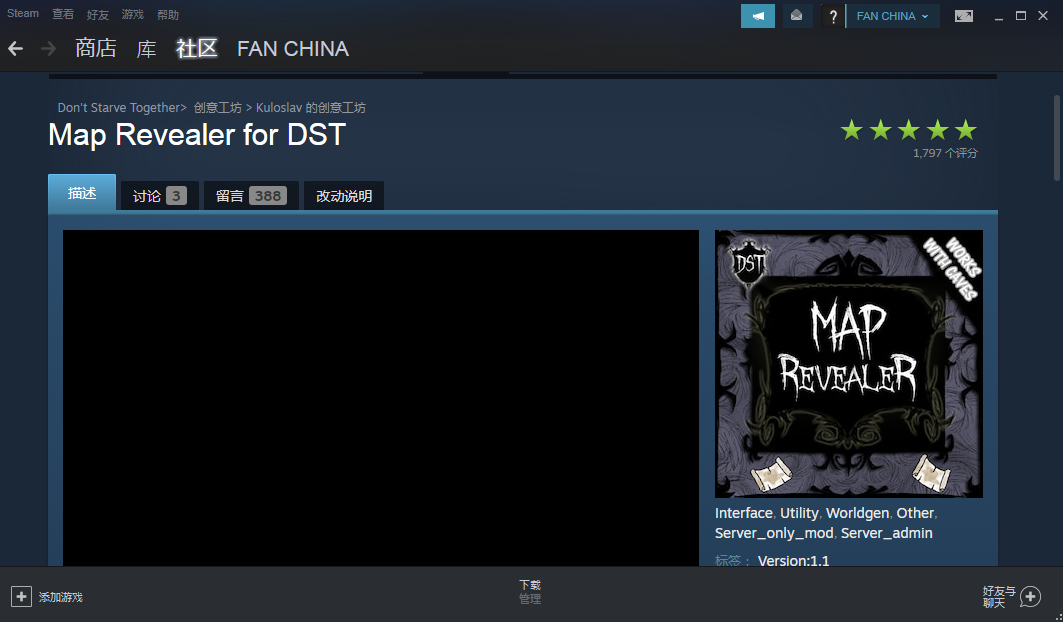This screenshot has width=1063, height=622.
Task: Go back with the left arrow
Action: pyautogui.click(x=16, y=49)
